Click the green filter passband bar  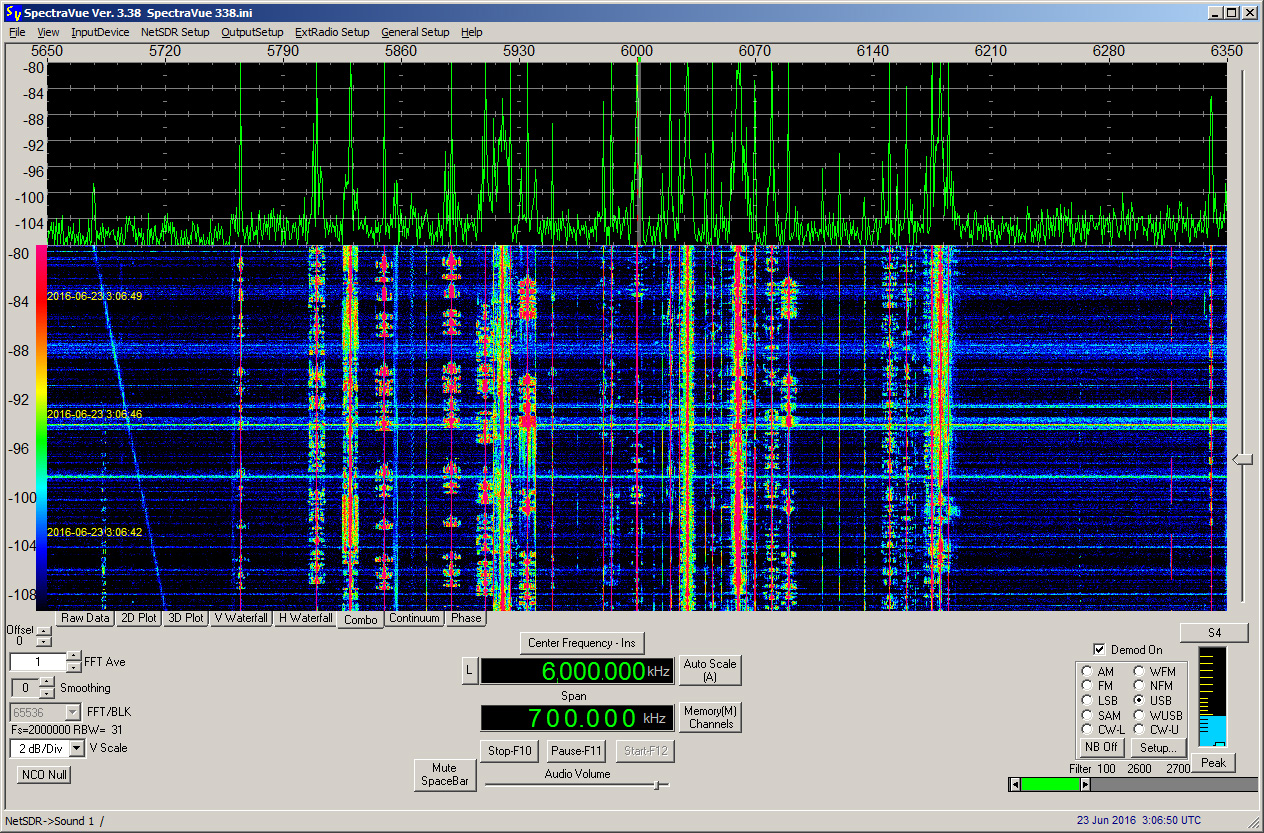pyautogui.click(x=1050, y=785)
